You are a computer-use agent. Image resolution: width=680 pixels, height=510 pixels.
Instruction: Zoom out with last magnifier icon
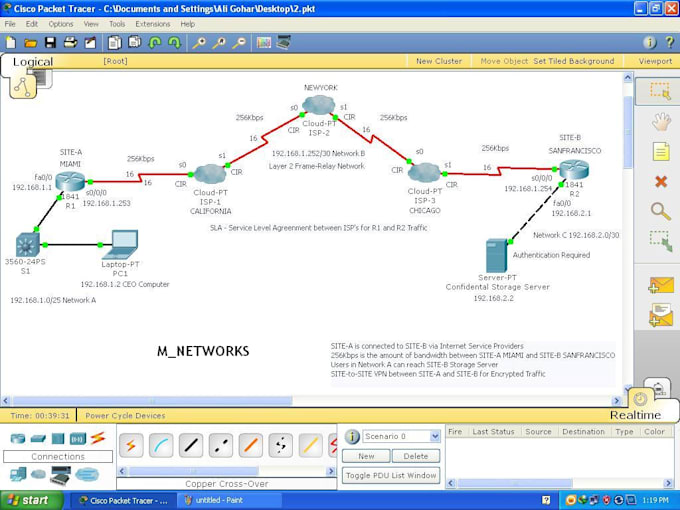point(239,42)
